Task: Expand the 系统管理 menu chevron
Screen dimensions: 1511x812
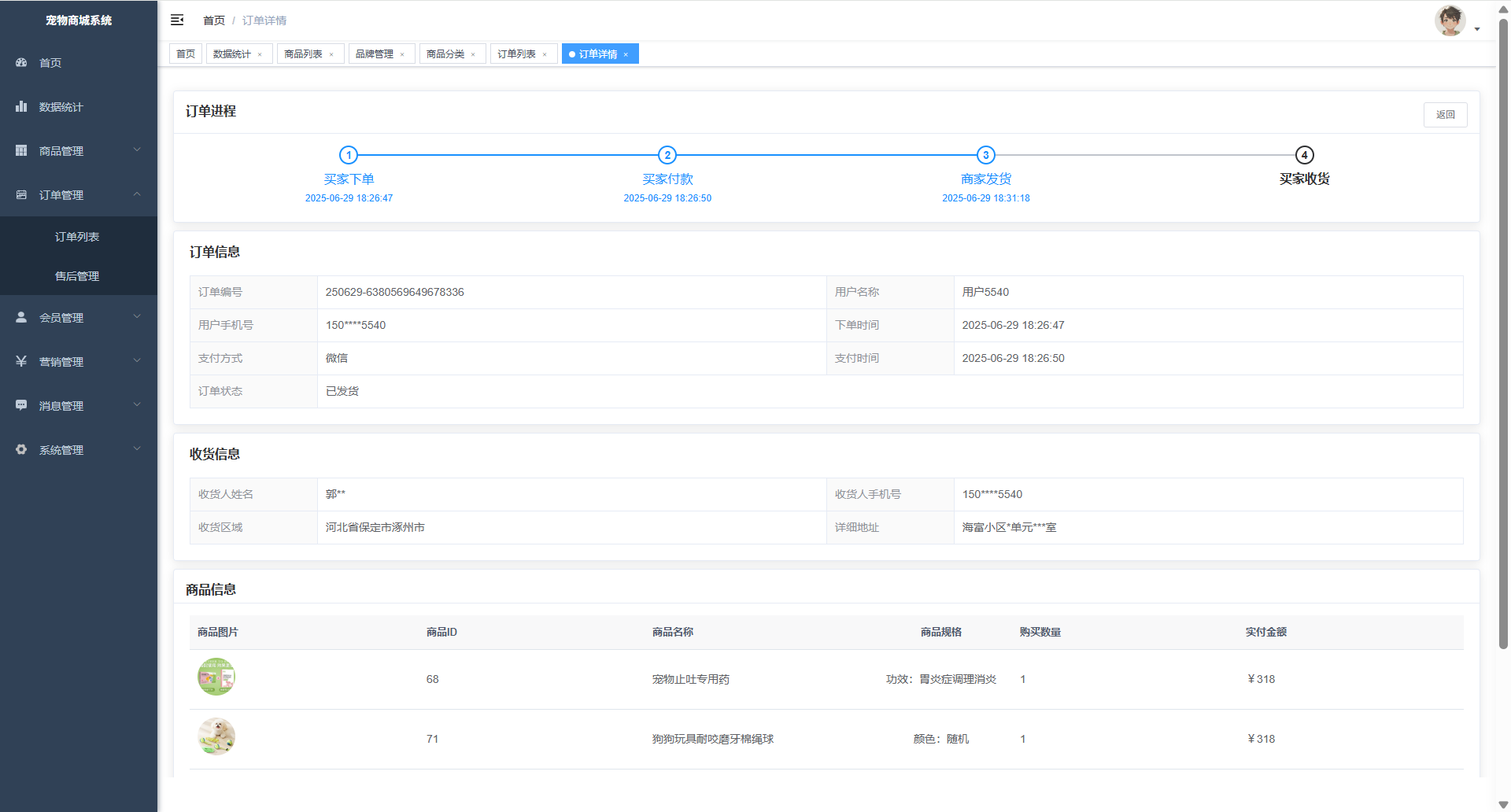Action: [x=137, y=449]
